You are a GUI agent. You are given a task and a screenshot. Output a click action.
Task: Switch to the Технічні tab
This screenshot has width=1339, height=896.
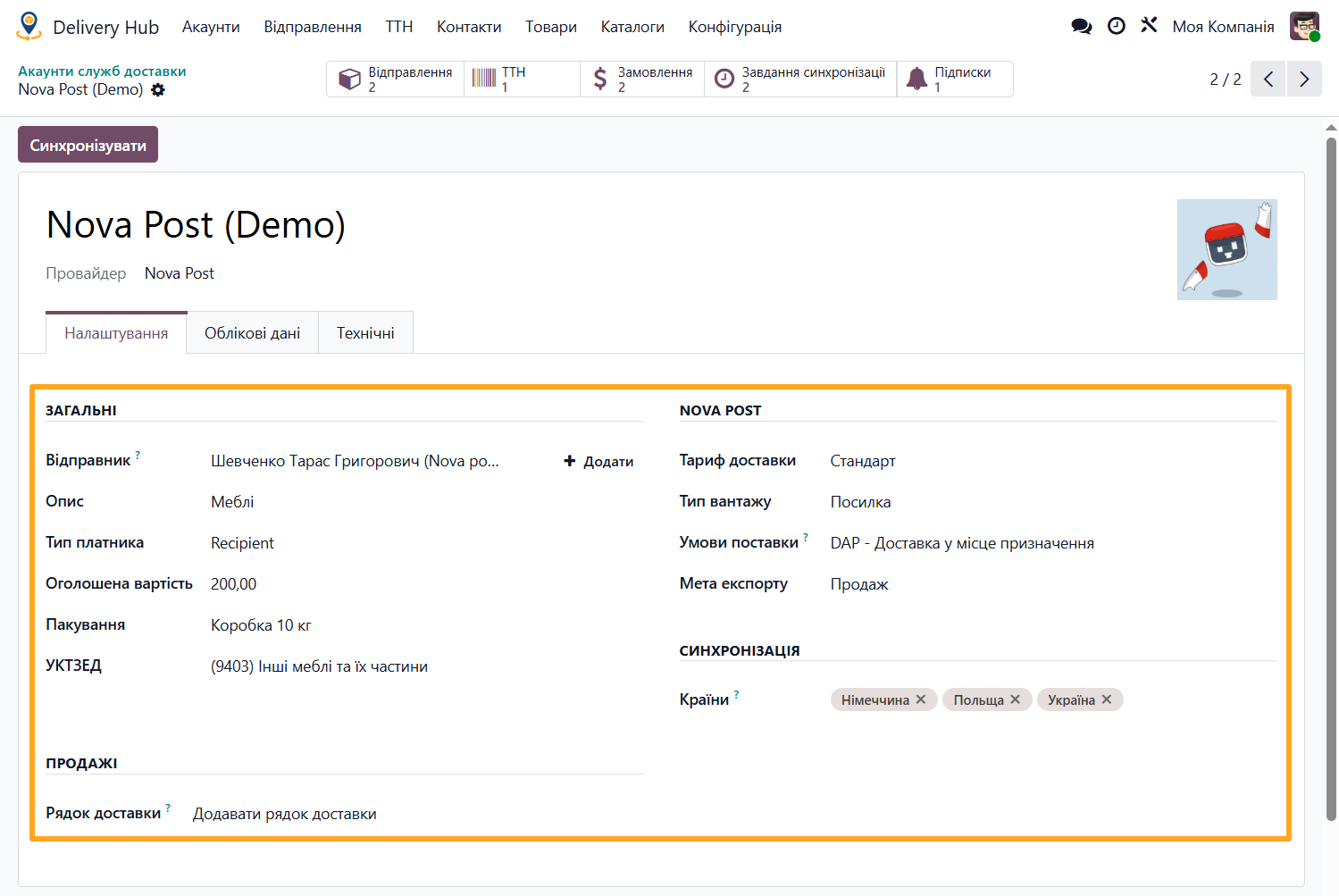click(365, 333)
